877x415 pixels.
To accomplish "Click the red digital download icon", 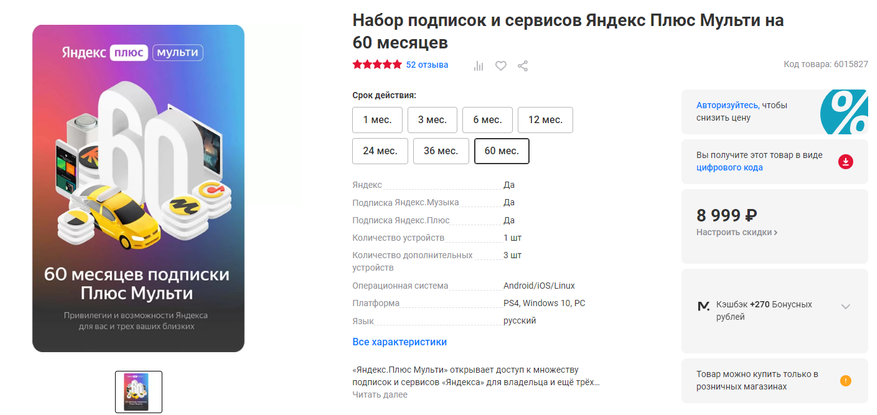I will (x=845, y=162).
